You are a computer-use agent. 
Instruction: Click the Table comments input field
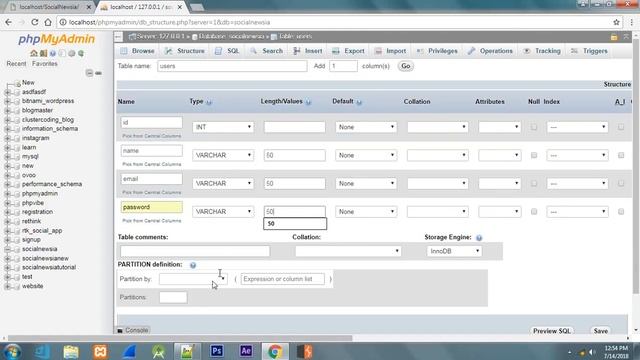pos(195,251)
